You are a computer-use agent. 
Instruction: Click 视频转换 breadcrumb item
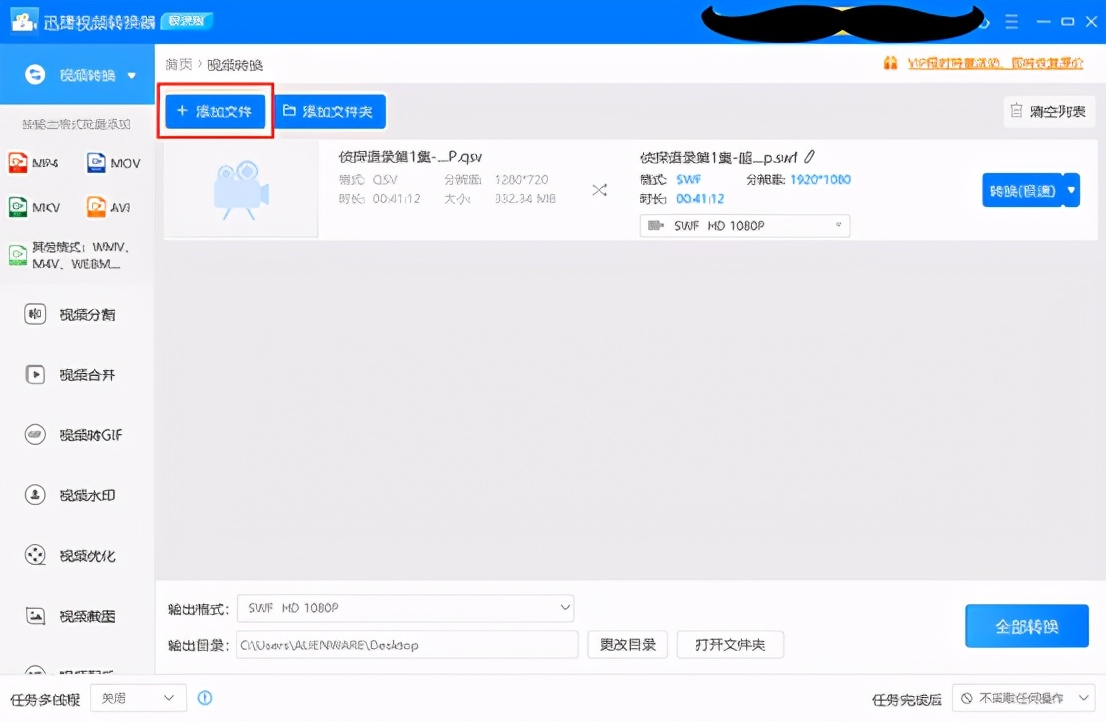click(235, 65)
